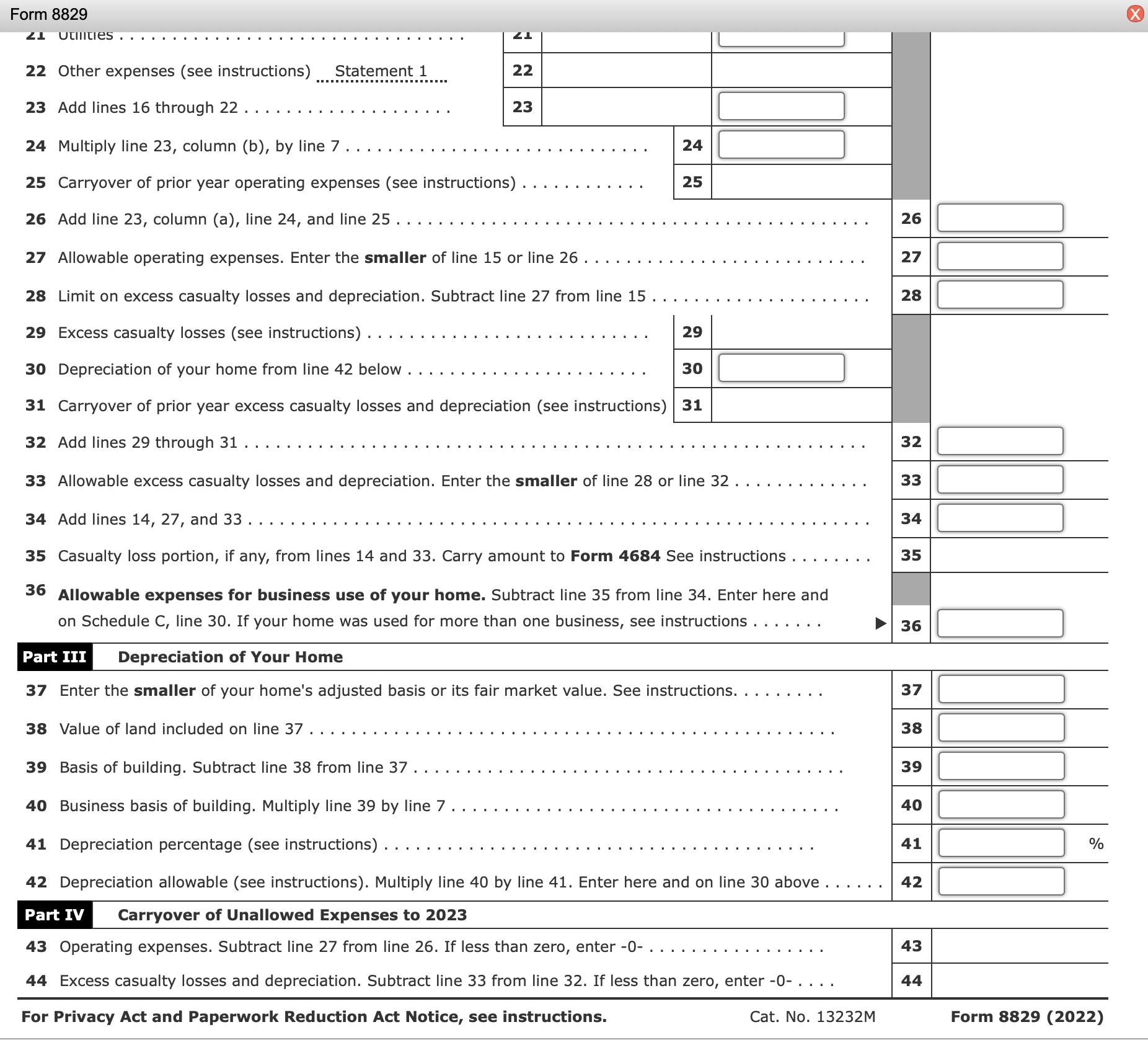Click 'Add lines 16 through 22' label

coord(148,107)
